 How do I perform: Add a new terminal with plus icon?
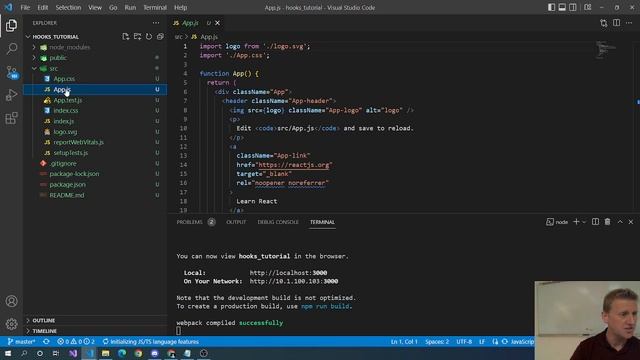pyautogui.click(x=576, y=222)
